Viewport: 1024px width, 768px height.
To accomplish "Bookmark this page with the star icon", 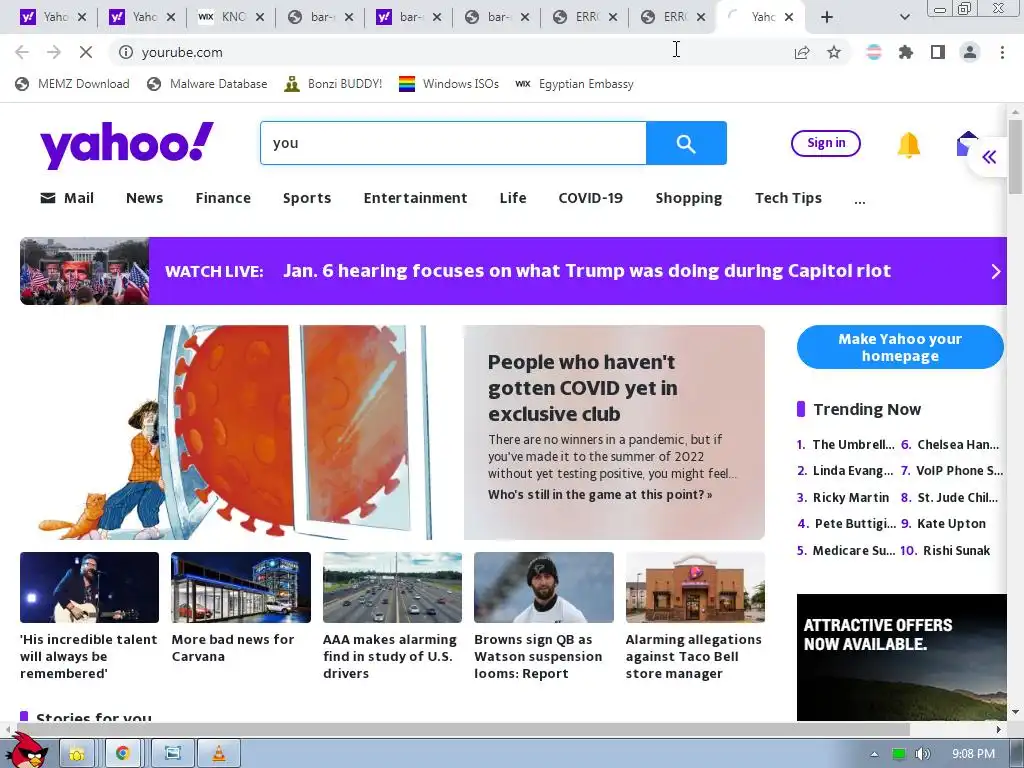I will [x=834, y=52].
